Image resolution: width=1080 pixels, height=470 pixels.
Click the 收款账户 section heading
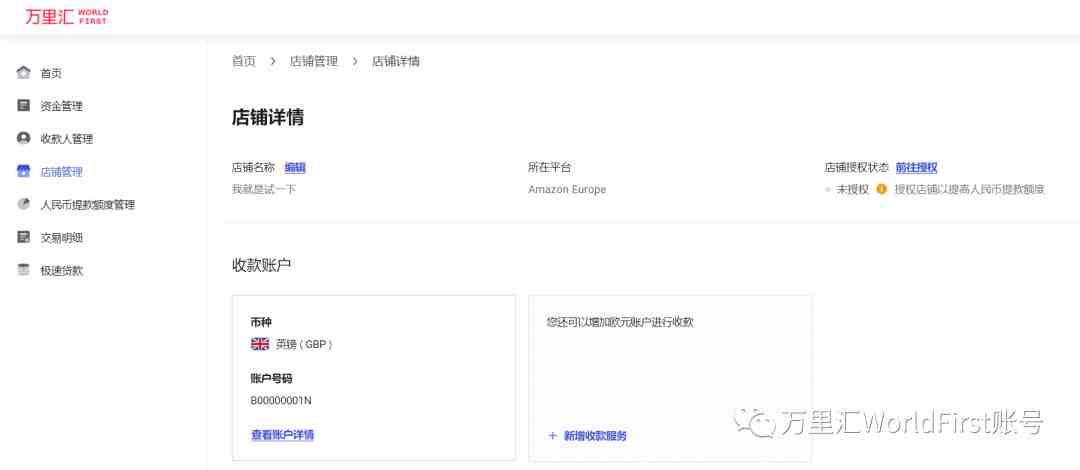pos(262,265)
